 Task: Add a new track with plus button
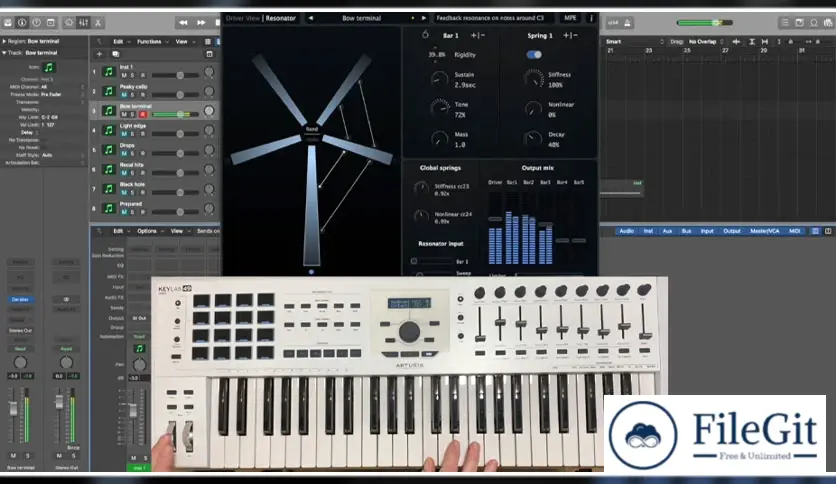99,54
